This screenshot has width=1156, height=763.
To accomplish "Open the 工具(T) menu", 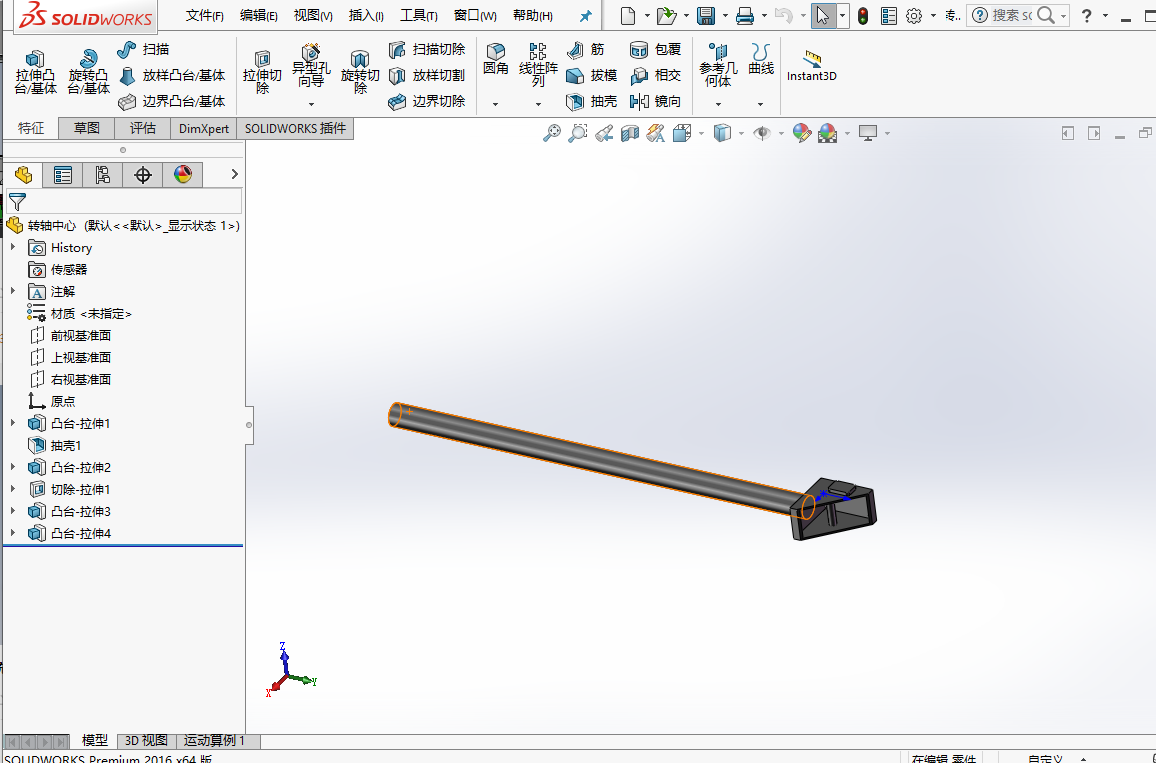I will point(419,15).
